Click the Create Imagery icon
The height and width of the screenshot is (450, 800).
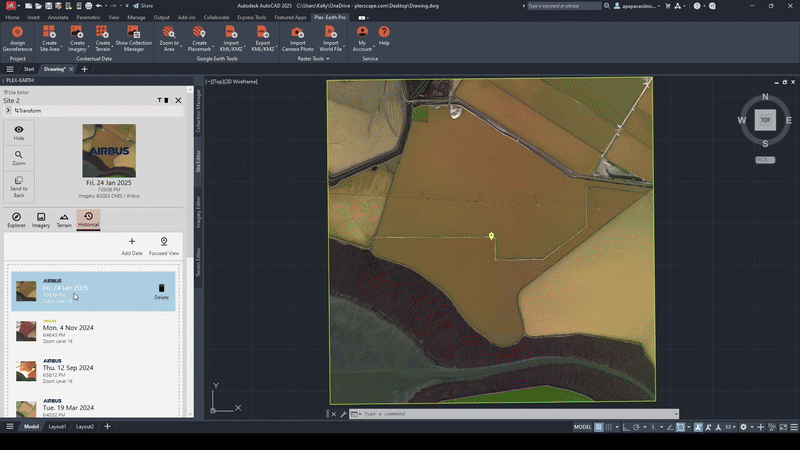tap(77, 32)
